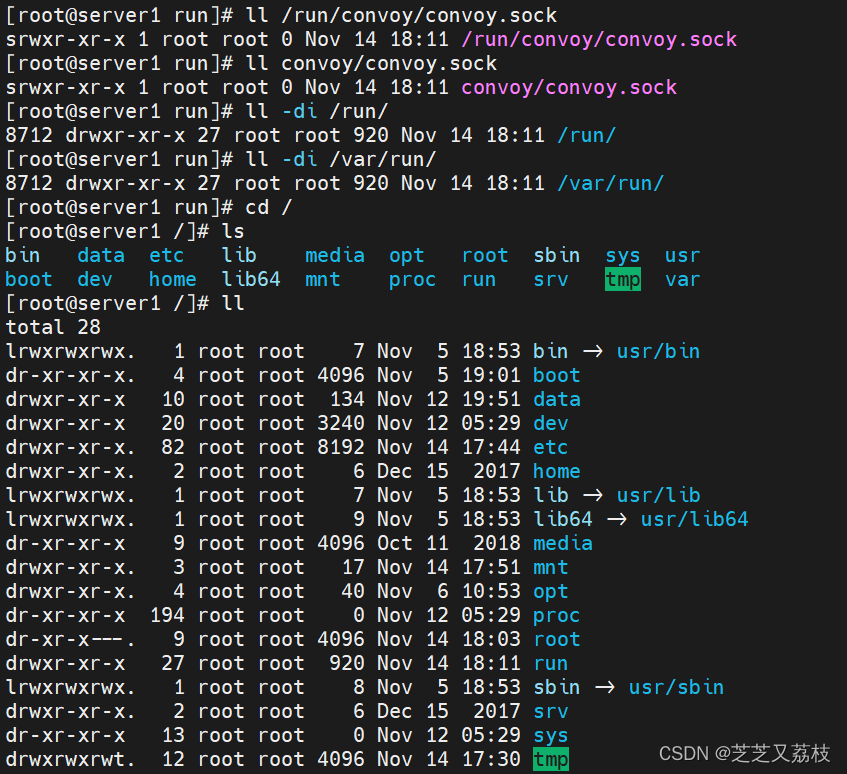
Task: Click the 3240 size value
Action: click(341, 423)
